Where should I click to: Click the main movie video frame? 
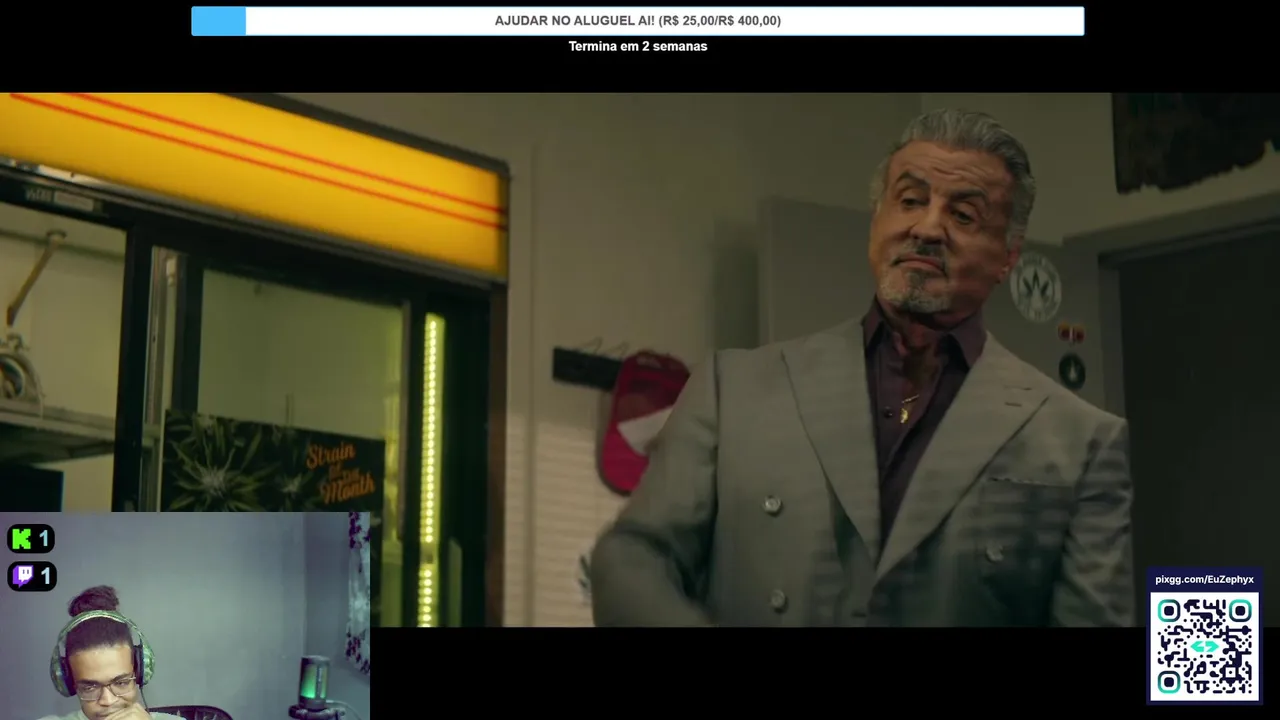click(x=640, y=360)
